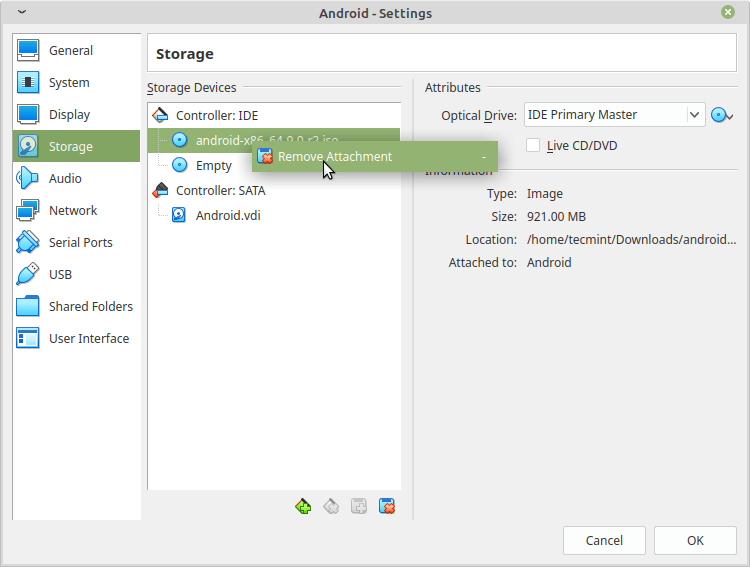Click the remove attachment icon below storage list

387,507
